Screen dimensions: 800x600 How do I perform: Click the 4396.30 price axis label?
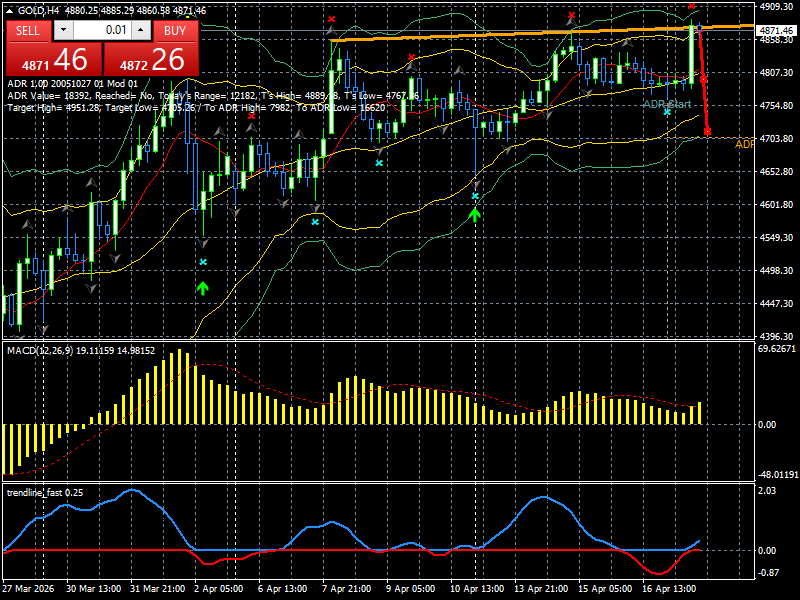point(776,336)
